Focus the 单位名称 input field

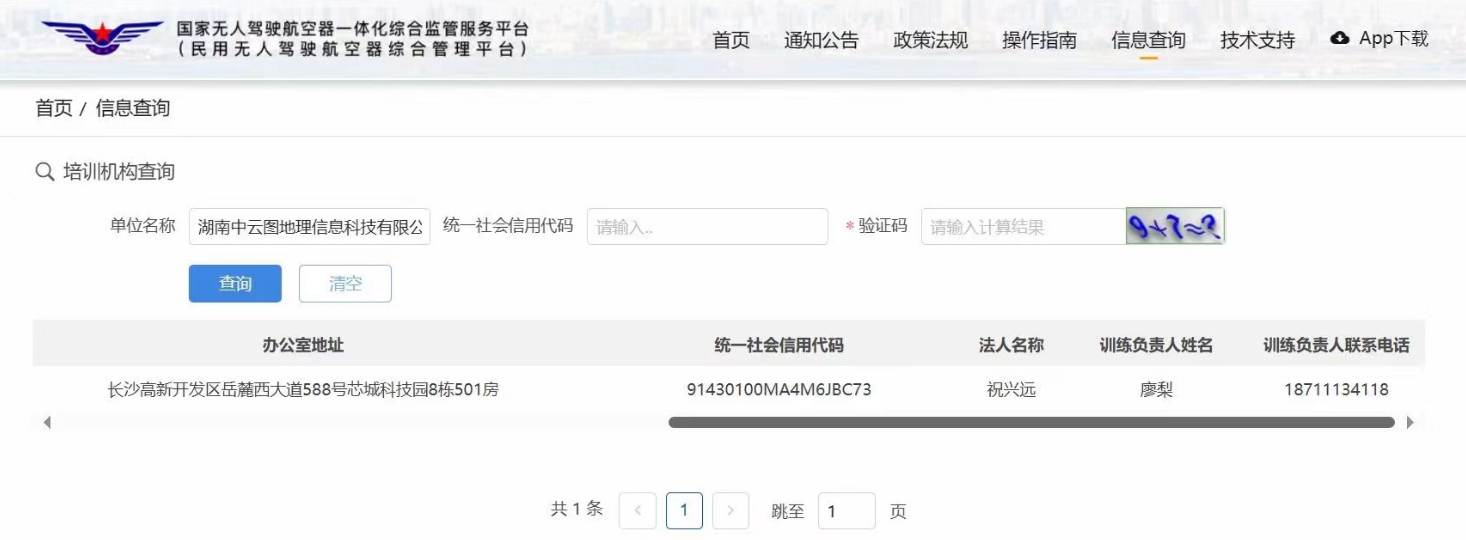[x=310, y=227]
